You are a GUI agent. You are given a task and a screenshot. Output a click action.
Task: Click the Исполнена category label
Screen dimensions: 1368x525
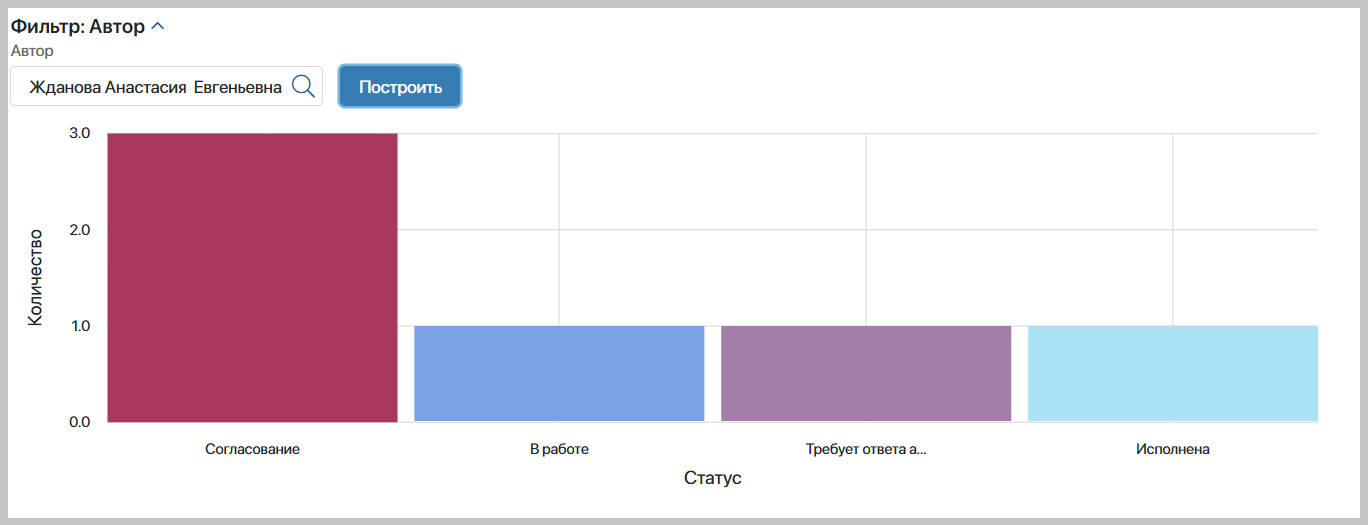click(1172, 449)
